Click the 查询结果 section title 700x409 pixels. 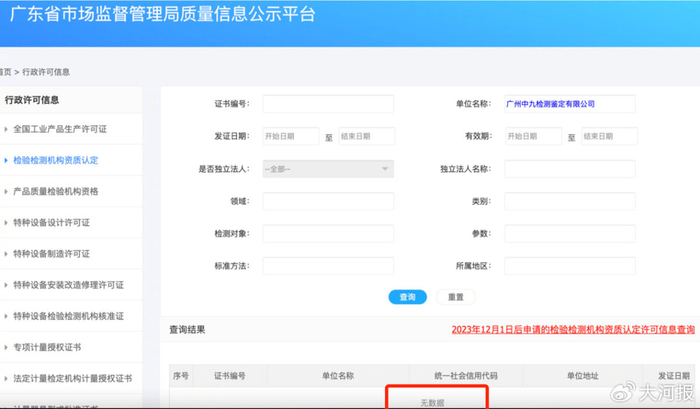[187, 330]
